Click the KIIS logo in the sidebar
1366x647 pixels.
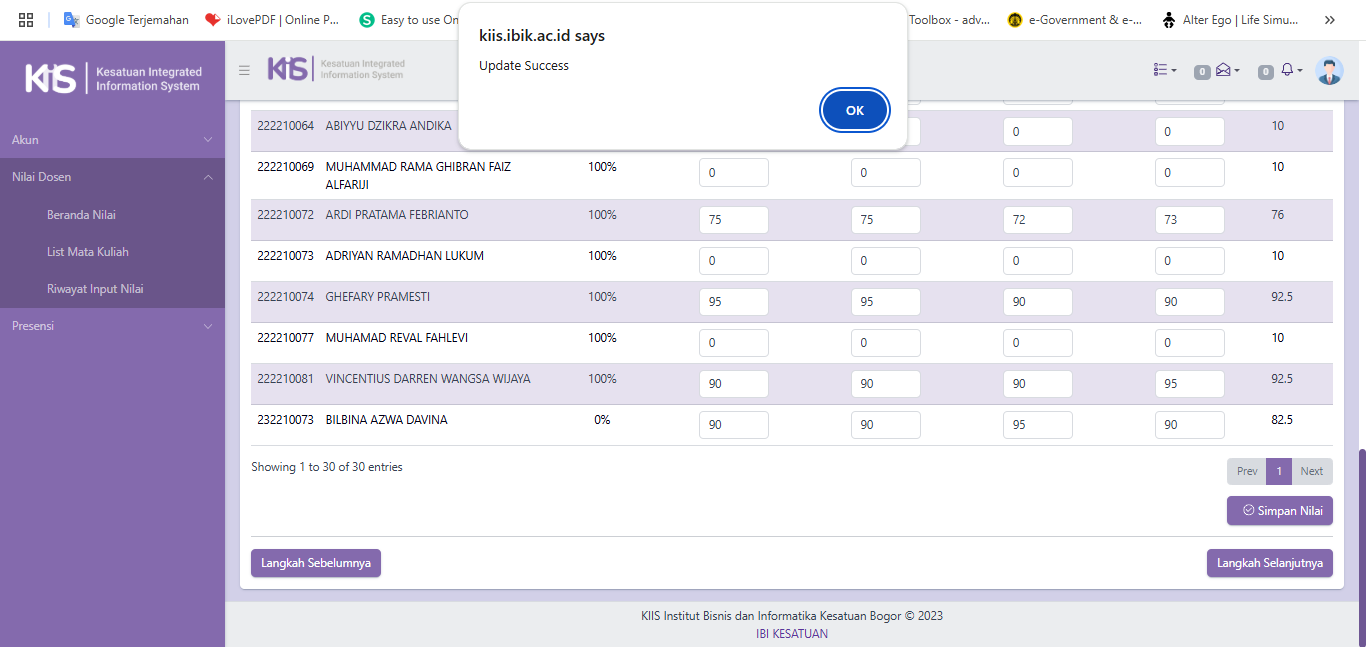click(x=112, y=79)
